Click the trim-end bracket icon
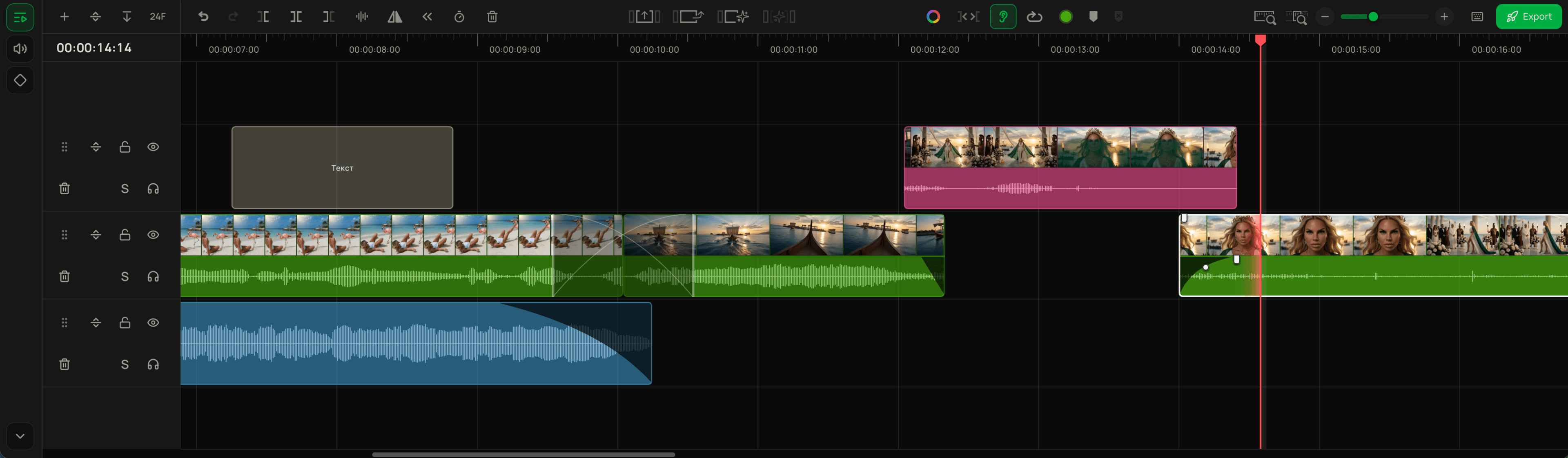The image size is (1568, 458). pos(329,17)
